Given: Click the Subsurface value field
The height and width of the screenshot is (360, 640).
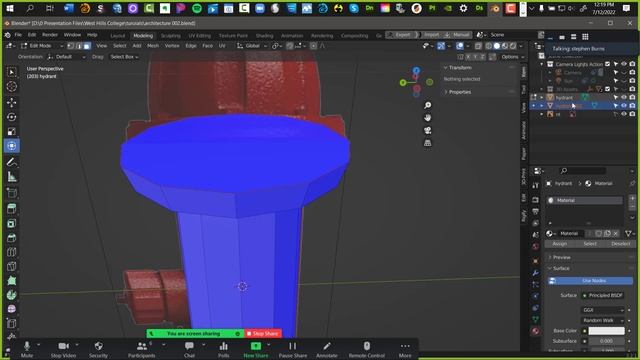Looking at the screenshot, I should (x=607, y=341).
